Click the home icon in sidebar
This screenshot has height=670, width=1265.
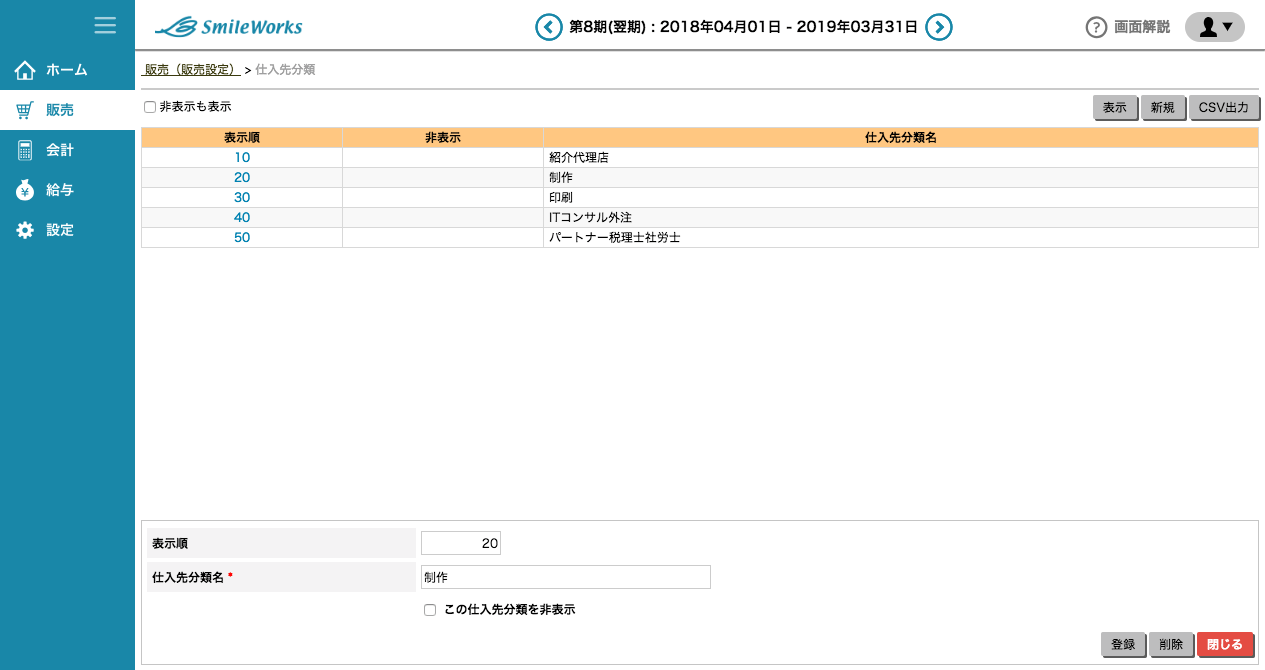pyautogui.click(x=25, y=70)
